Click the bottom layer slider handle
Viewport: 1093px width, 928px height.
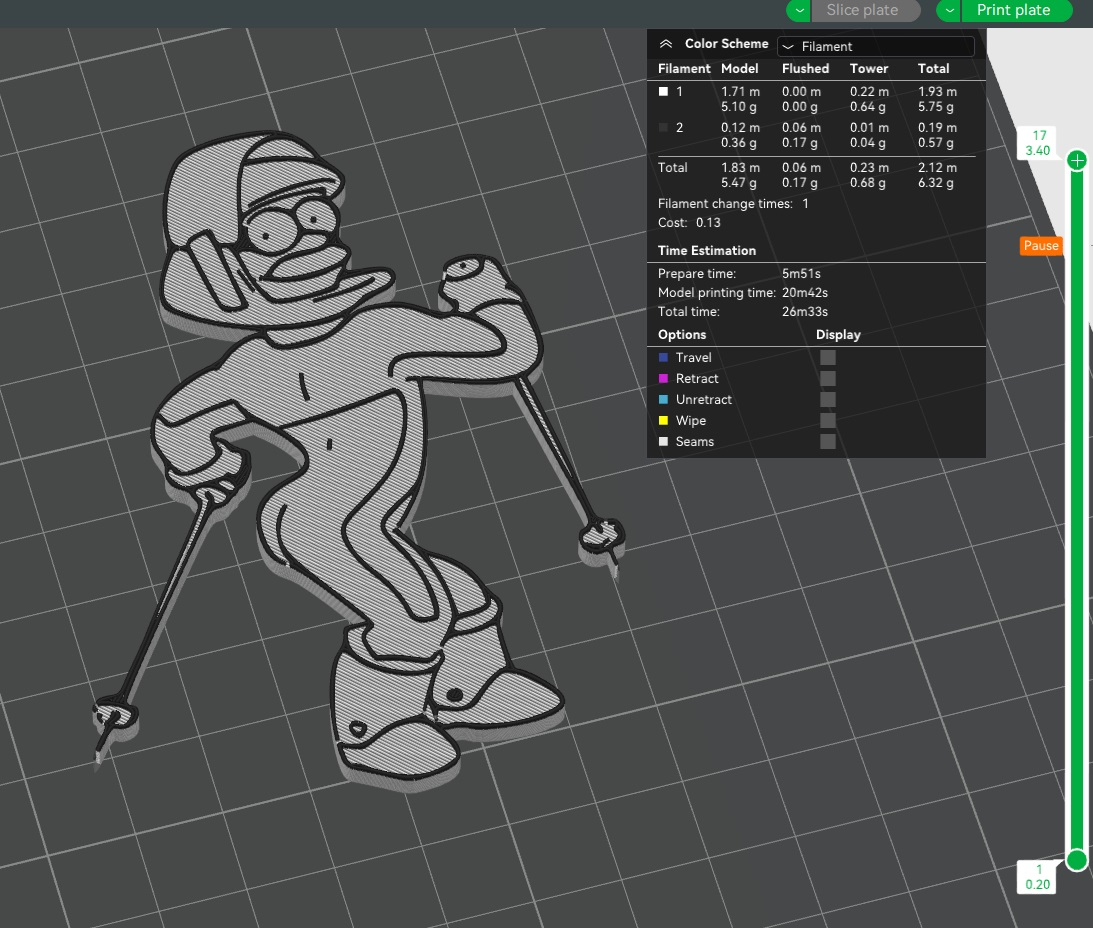[x=1077, y=860]
